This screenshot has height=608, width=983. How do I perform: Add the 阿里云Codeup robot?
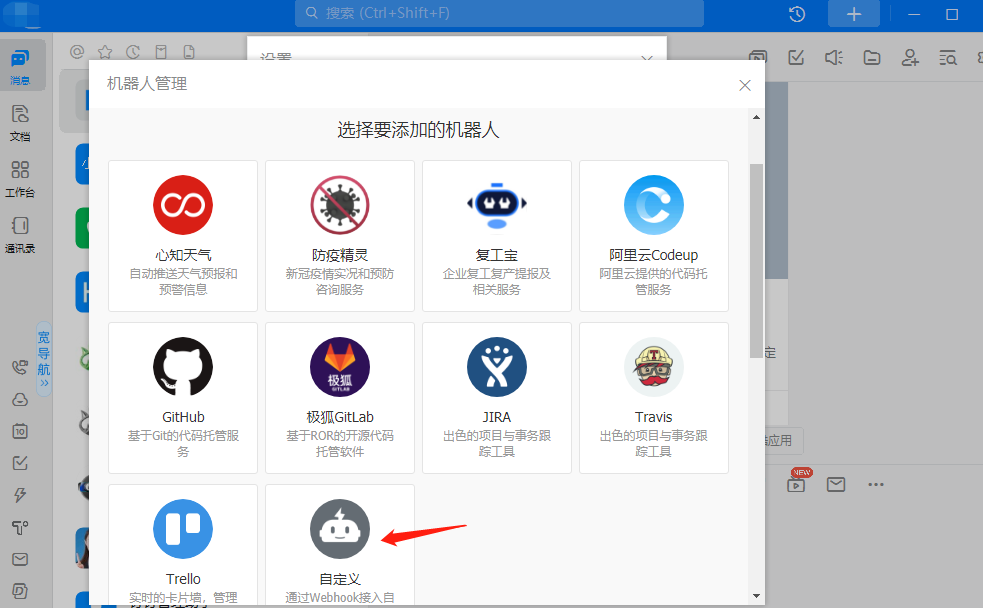click(x=653, y=236)
